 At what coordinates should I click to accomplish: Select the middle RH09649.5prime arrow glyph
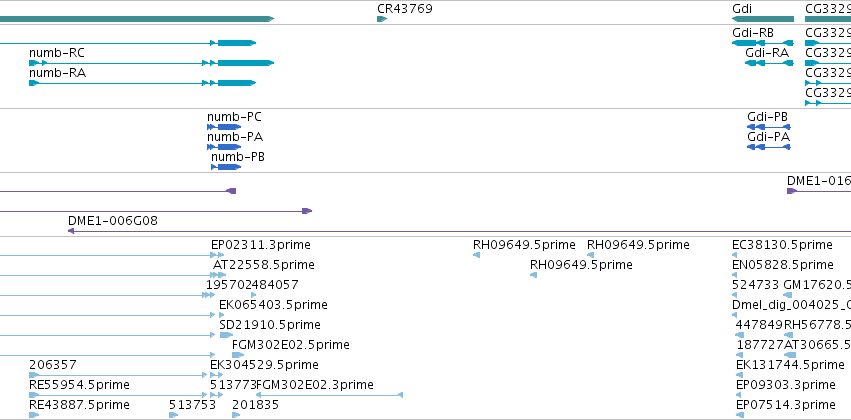pos(534,275)
